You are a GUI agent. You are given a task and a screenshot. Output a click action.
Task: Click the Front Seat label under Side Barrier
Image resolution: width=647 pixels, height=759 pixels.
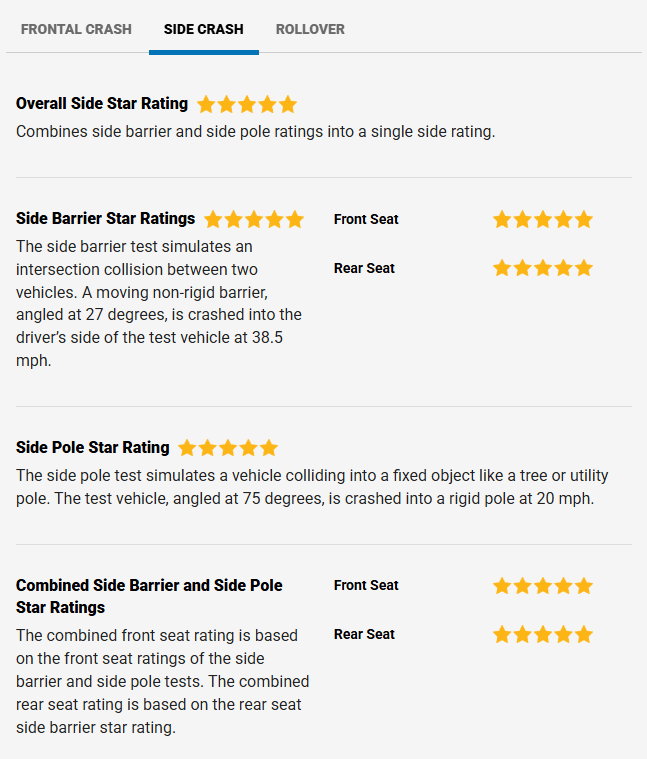click(366, 219)
